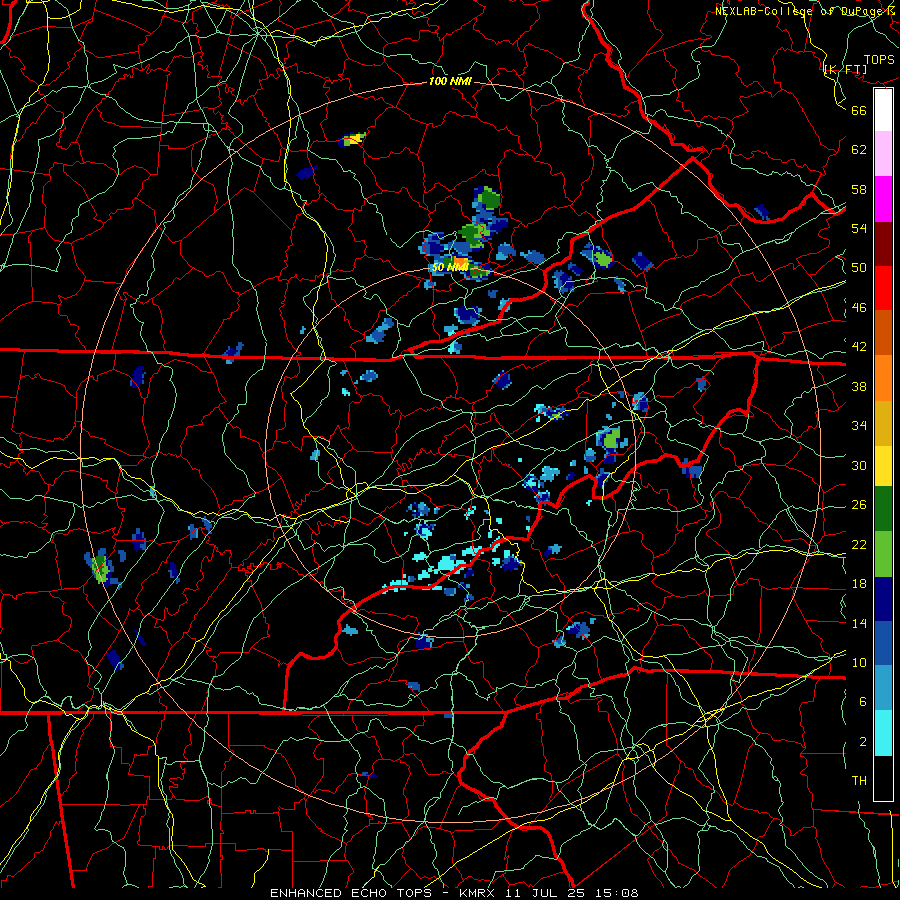
Task: Click the legend value 10
Action: [x=859, y=662]
